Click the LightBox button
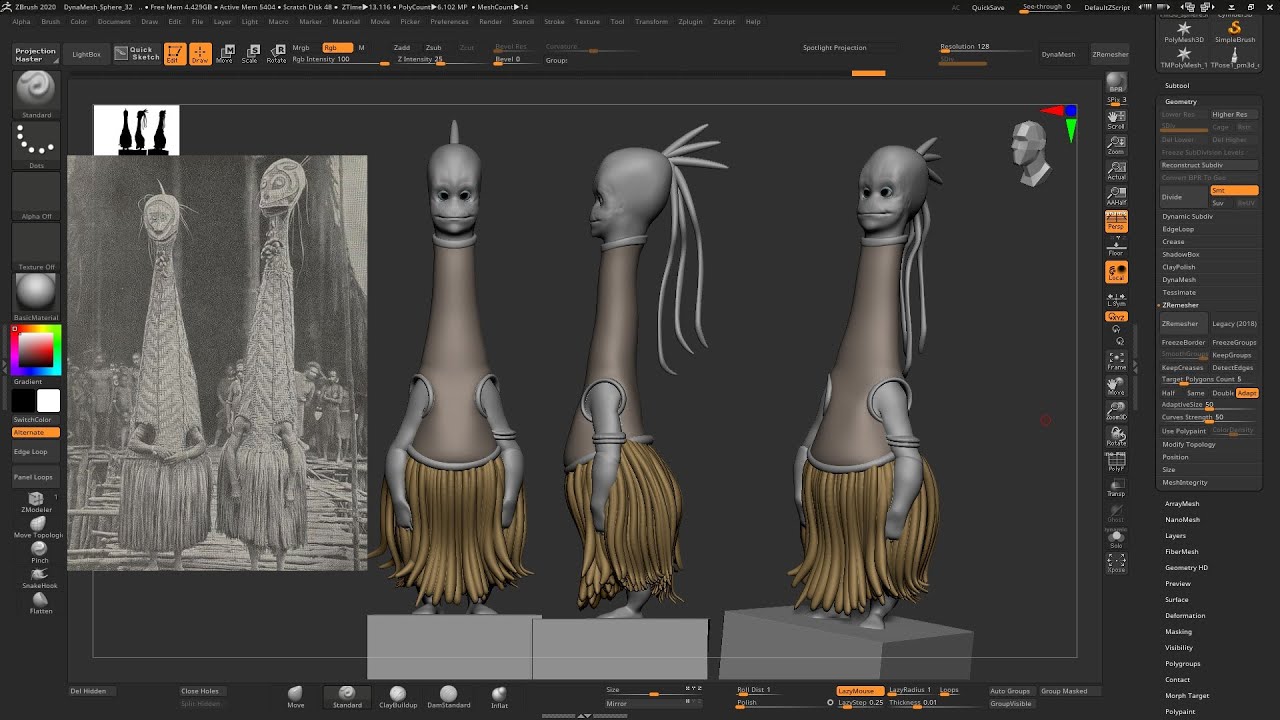Viewport: 1280px width, 720px height. coord(87,54)
